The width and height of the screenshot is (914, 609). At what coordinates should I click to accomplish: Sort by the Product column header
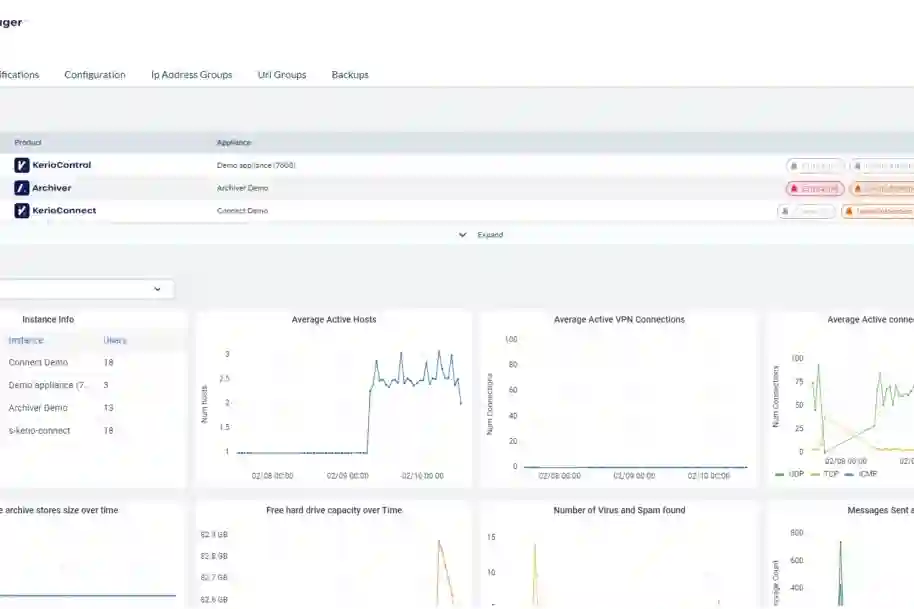click(28, 142)
